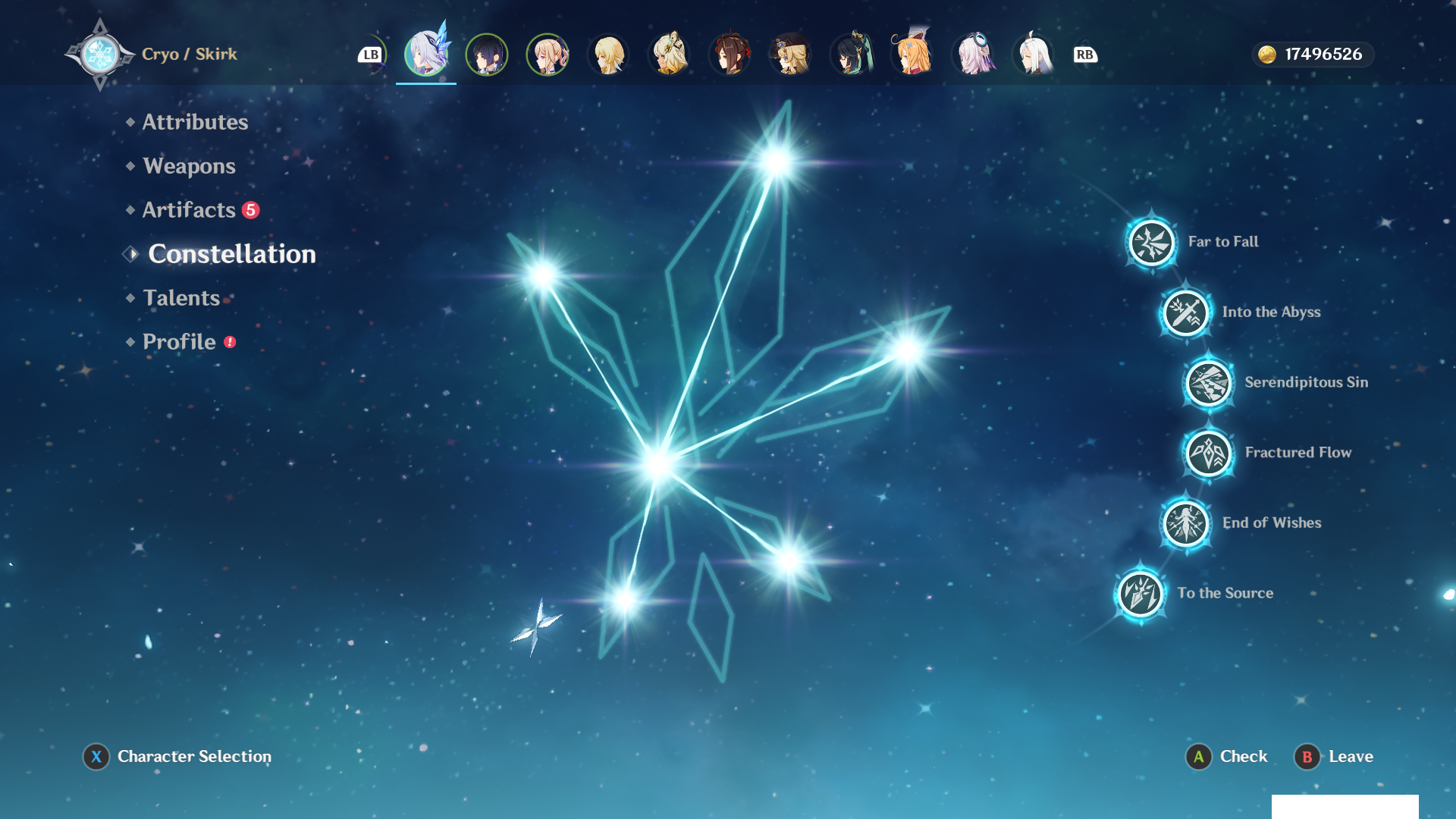Choose the blonde ponytail portrait with green ring
This screenshot has width=1456, height=819.
tap(548, 55)
